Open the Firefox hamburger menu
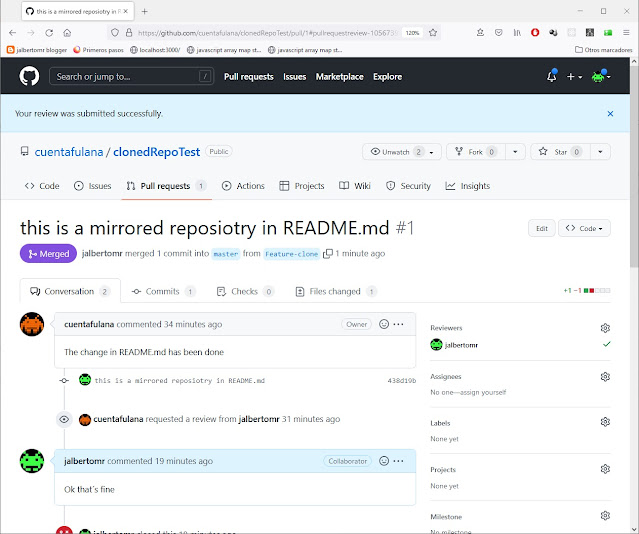 pyautogui.click(x=626, y=33)
